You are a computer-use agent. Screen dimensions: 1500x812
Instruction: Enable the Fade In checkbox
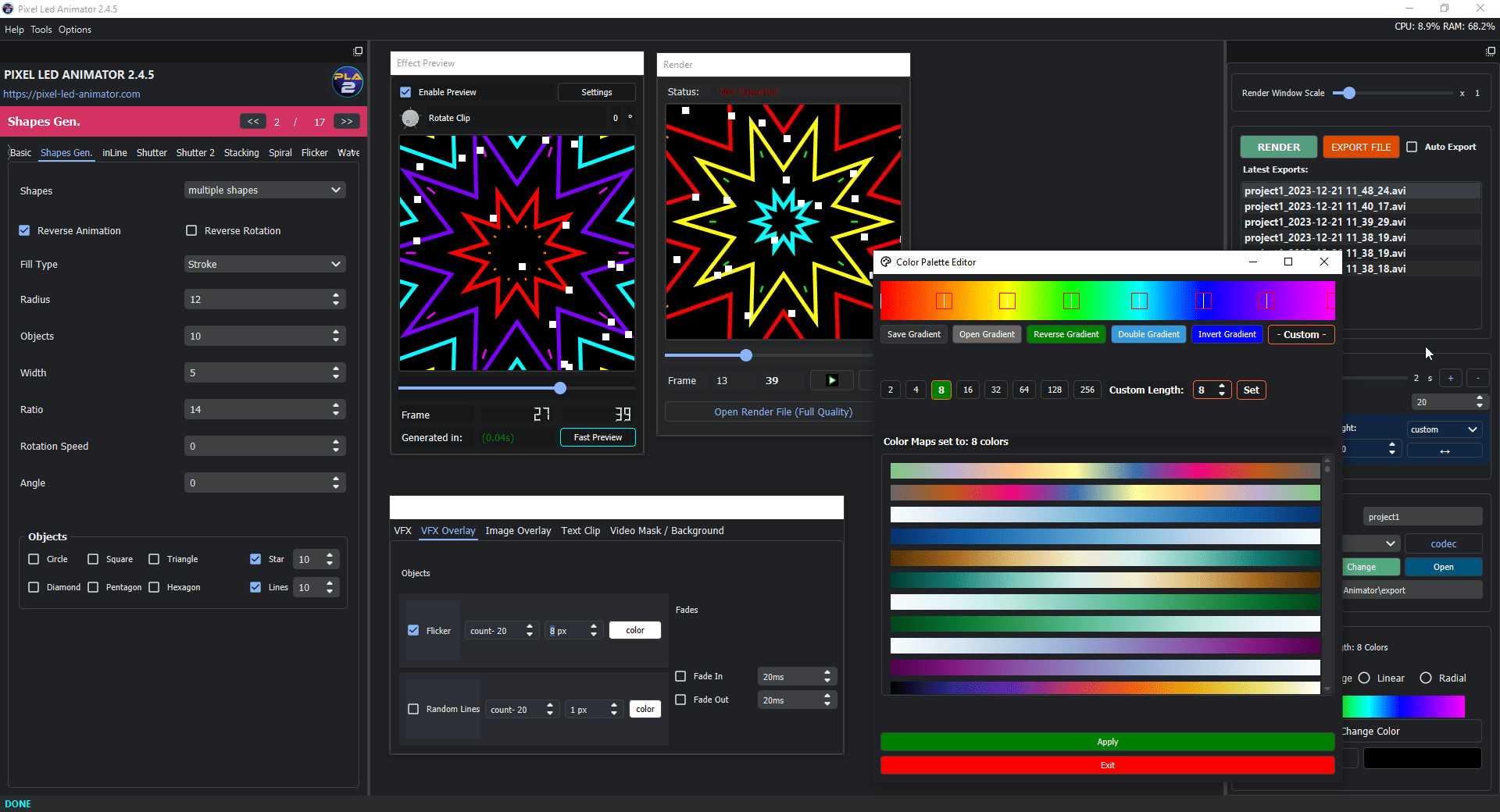[680, 676]
